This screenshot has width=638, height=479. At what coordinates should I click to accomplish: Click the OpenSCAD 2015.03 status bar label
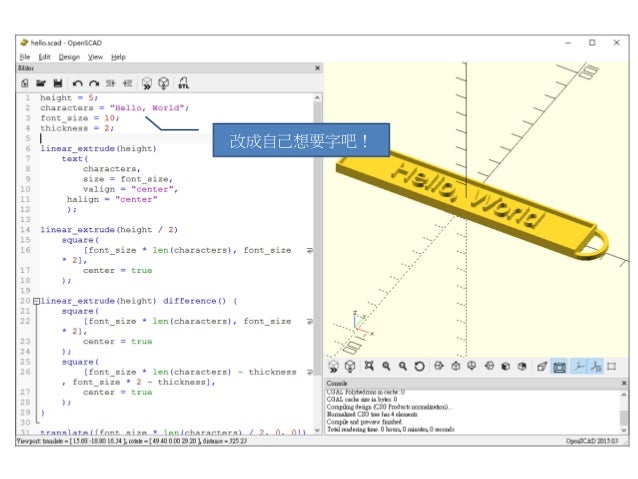click(592, 441)
